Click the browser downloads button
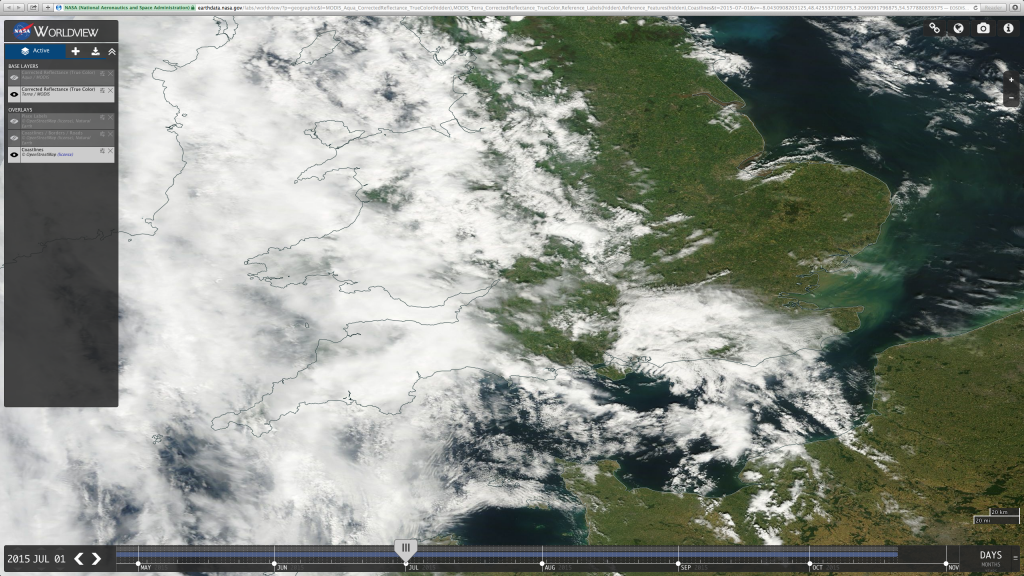This screenshot has width=1024, height=576. click(1015, 8)
